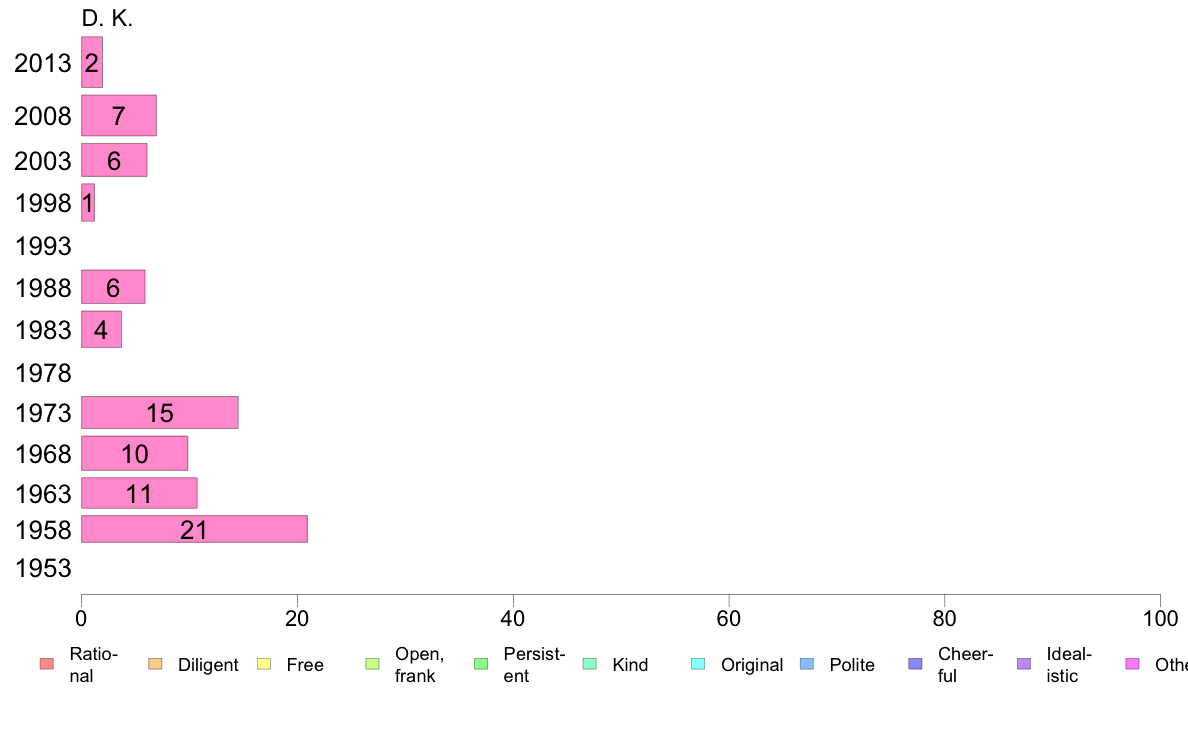Click the Free legend yellow swatch
The height and width of the screenshot is (736, 1188).
[264, 664]
